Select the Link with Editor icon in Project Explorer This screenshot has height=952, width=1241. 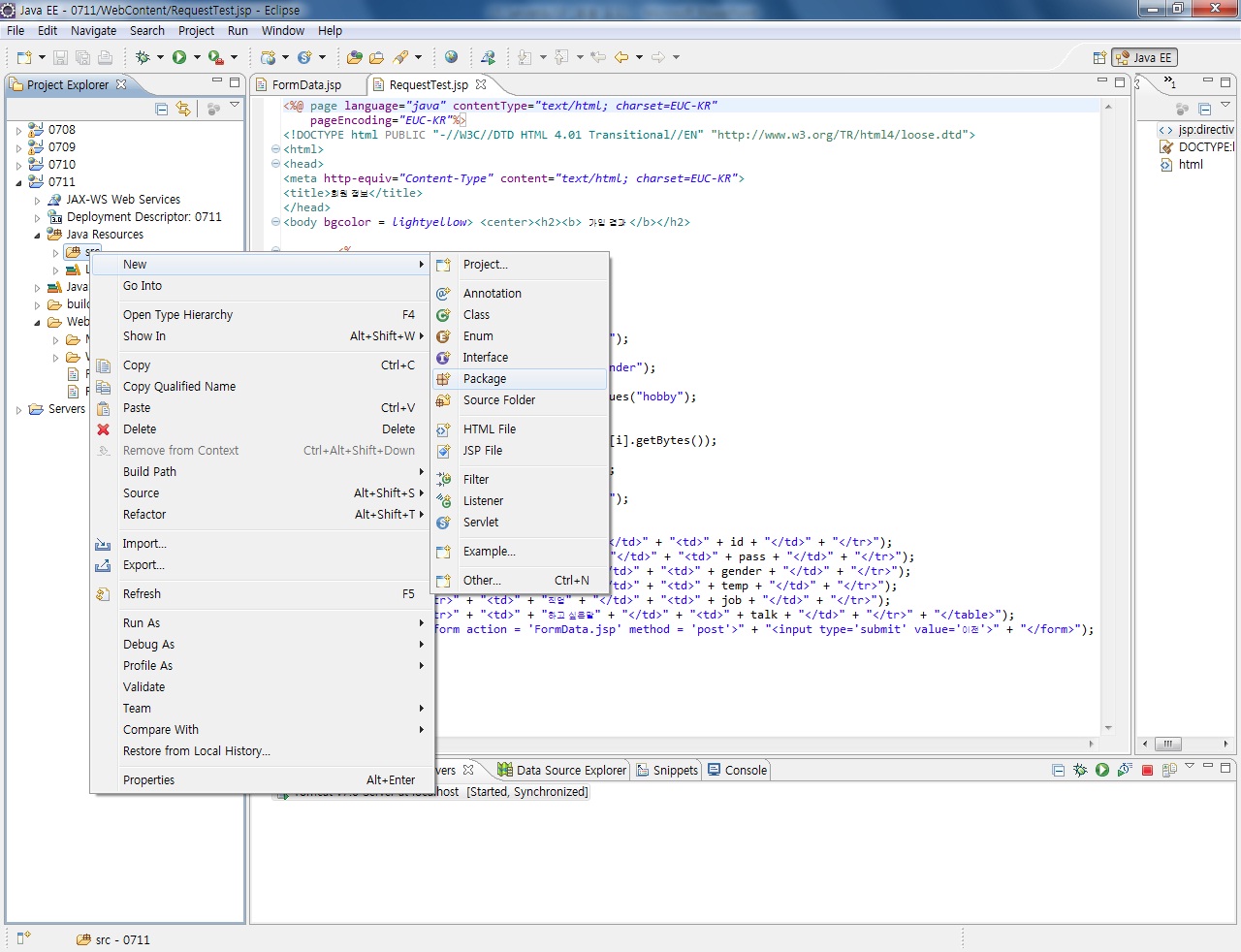[184, 109]
